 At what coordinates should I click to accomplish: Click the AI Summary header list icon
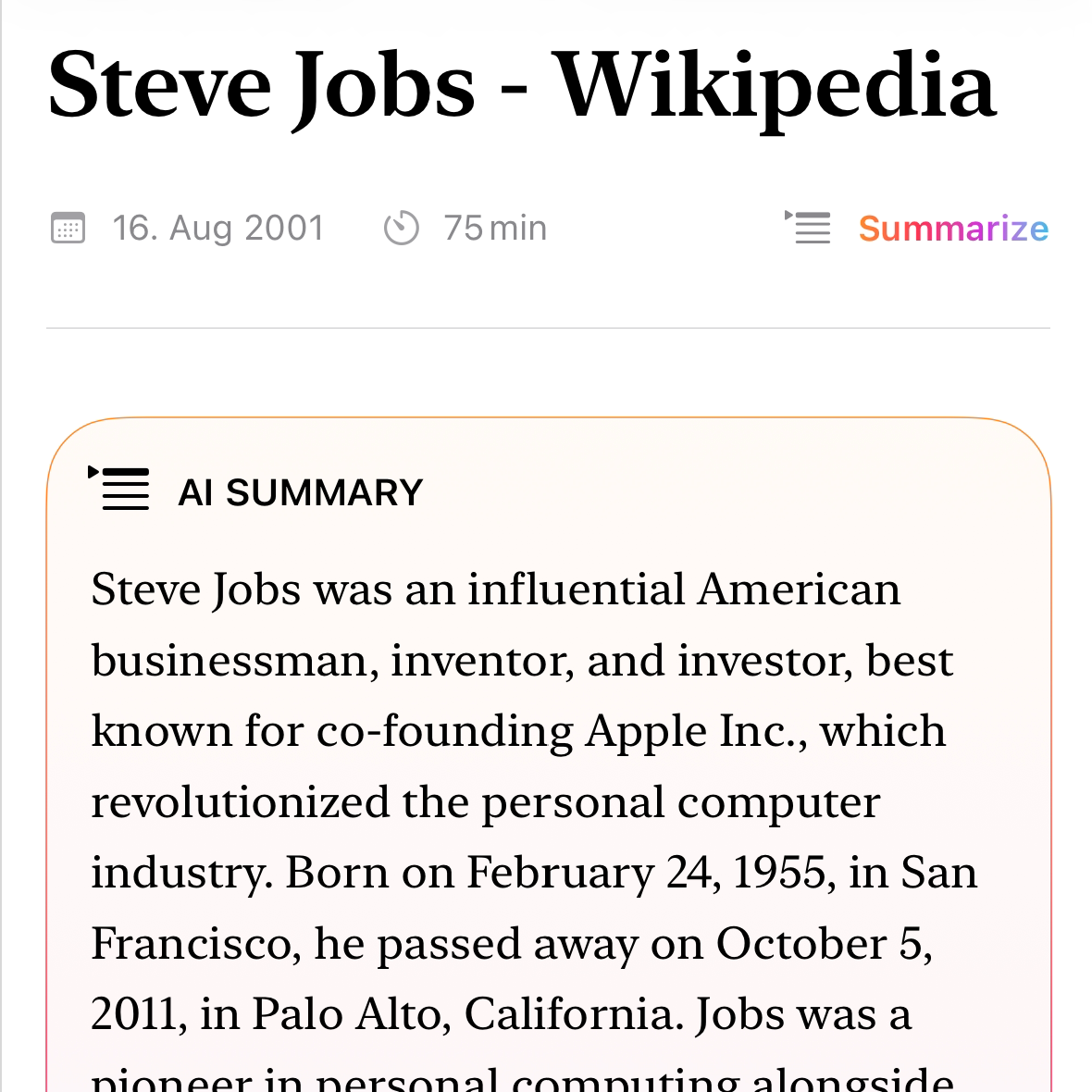[x=119, y=489]
